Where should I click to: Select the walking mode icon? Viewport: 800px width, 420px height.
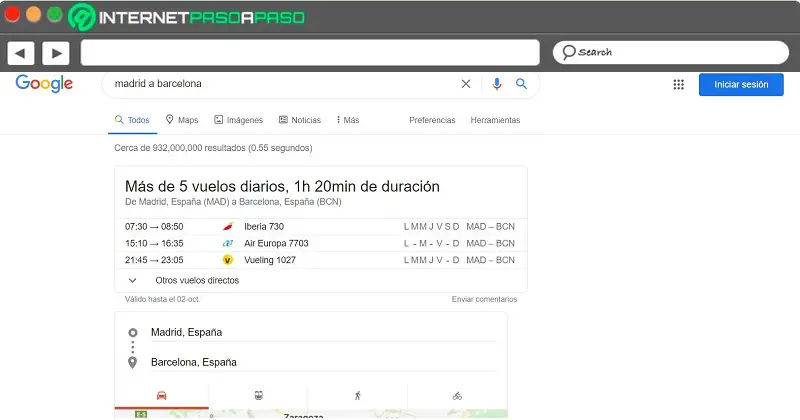[357, 396]
